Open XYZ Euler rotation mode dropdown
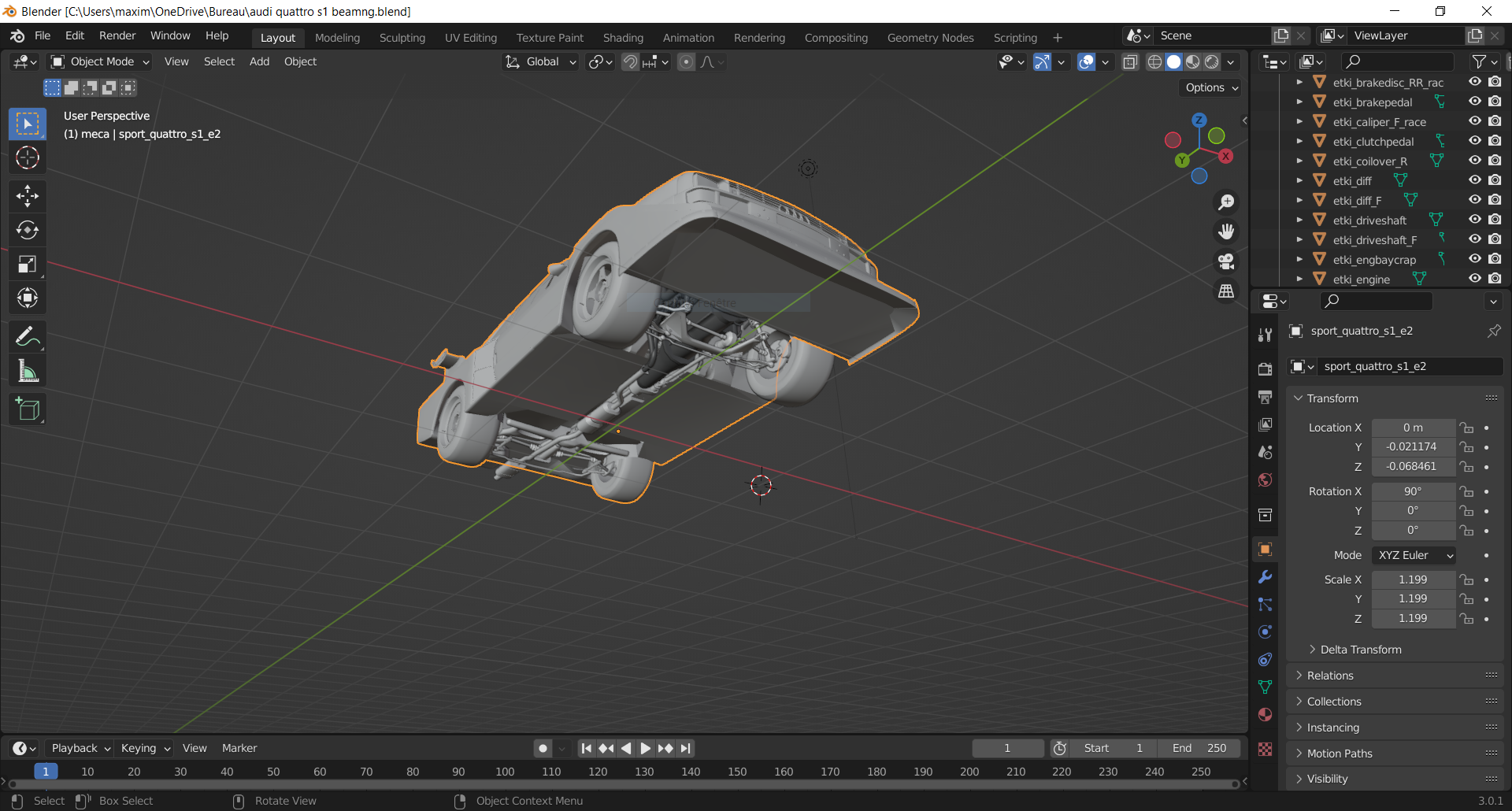The height and width of the screenshot is (811, 1512). click(1414, 555)
